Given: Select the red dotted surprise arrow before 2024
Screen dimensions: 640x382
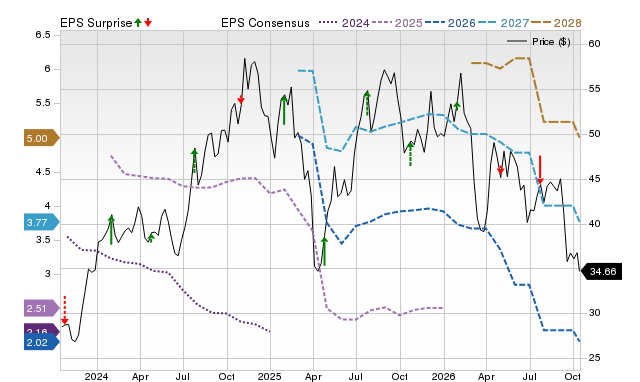Looking at the screenshot, I should (64, 311).
